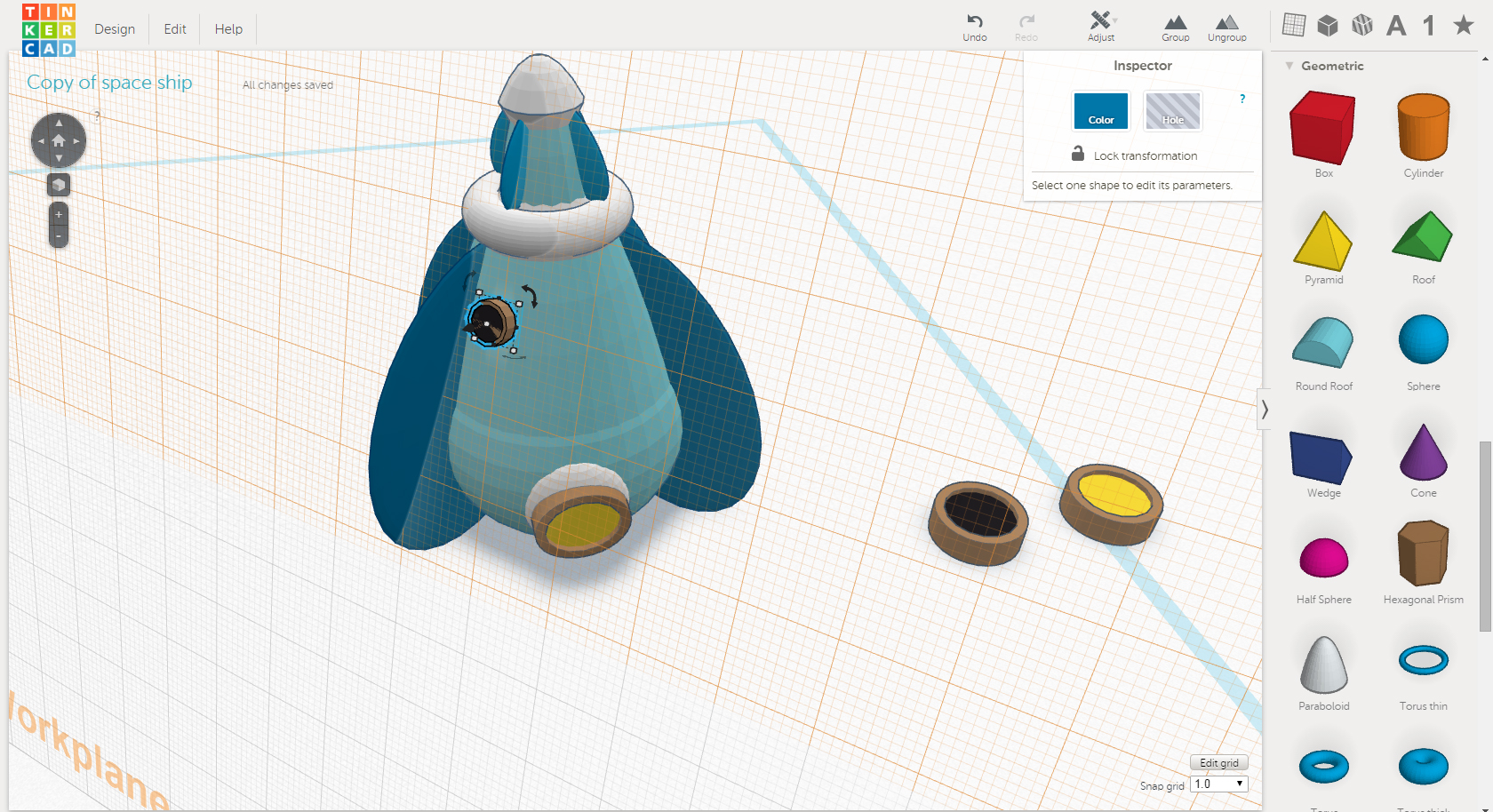Select the brown ring with black center
The image size is (1493, 812).
click(978, 522)
